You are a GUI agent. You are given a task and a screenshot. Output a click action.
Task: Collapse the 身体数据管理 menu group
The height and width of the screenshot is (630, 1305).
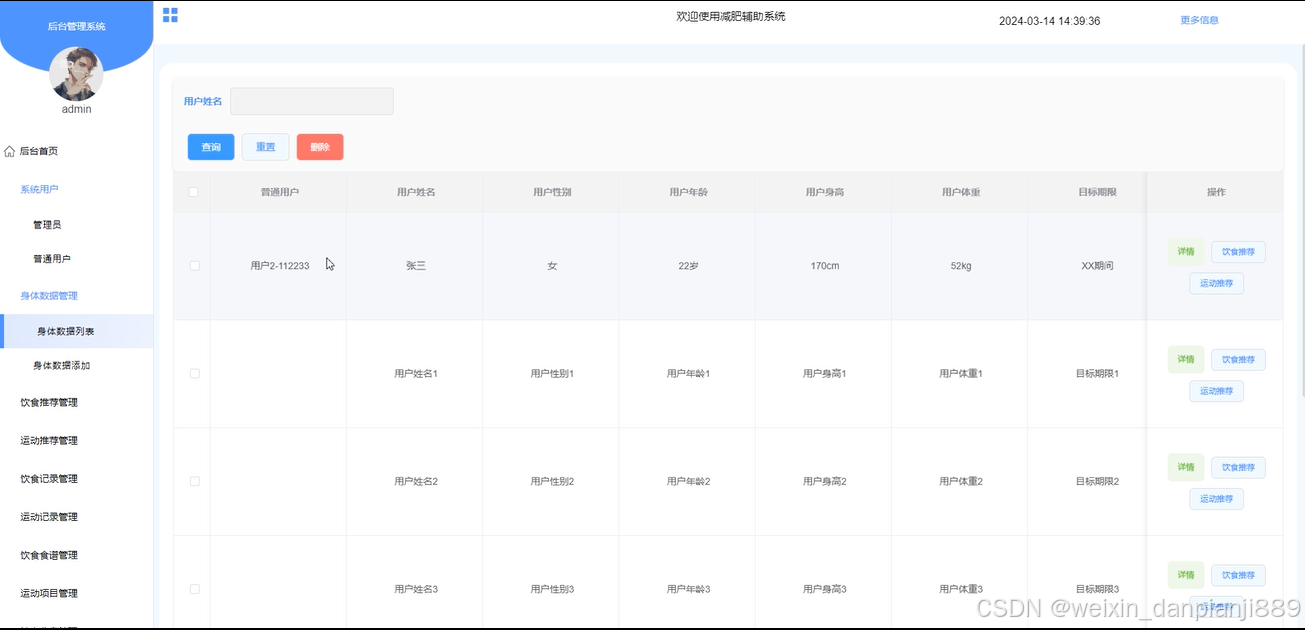pyautogui.click(x=49, y=296)
